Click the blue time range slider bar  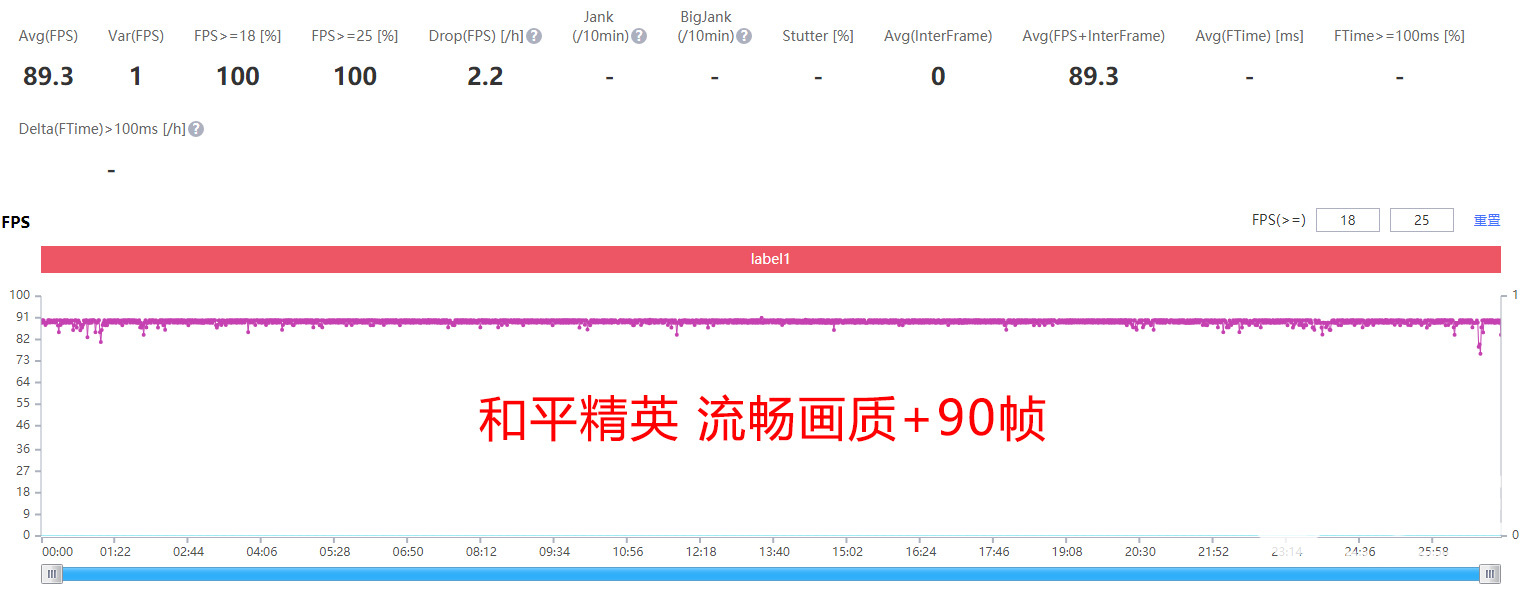771,574
